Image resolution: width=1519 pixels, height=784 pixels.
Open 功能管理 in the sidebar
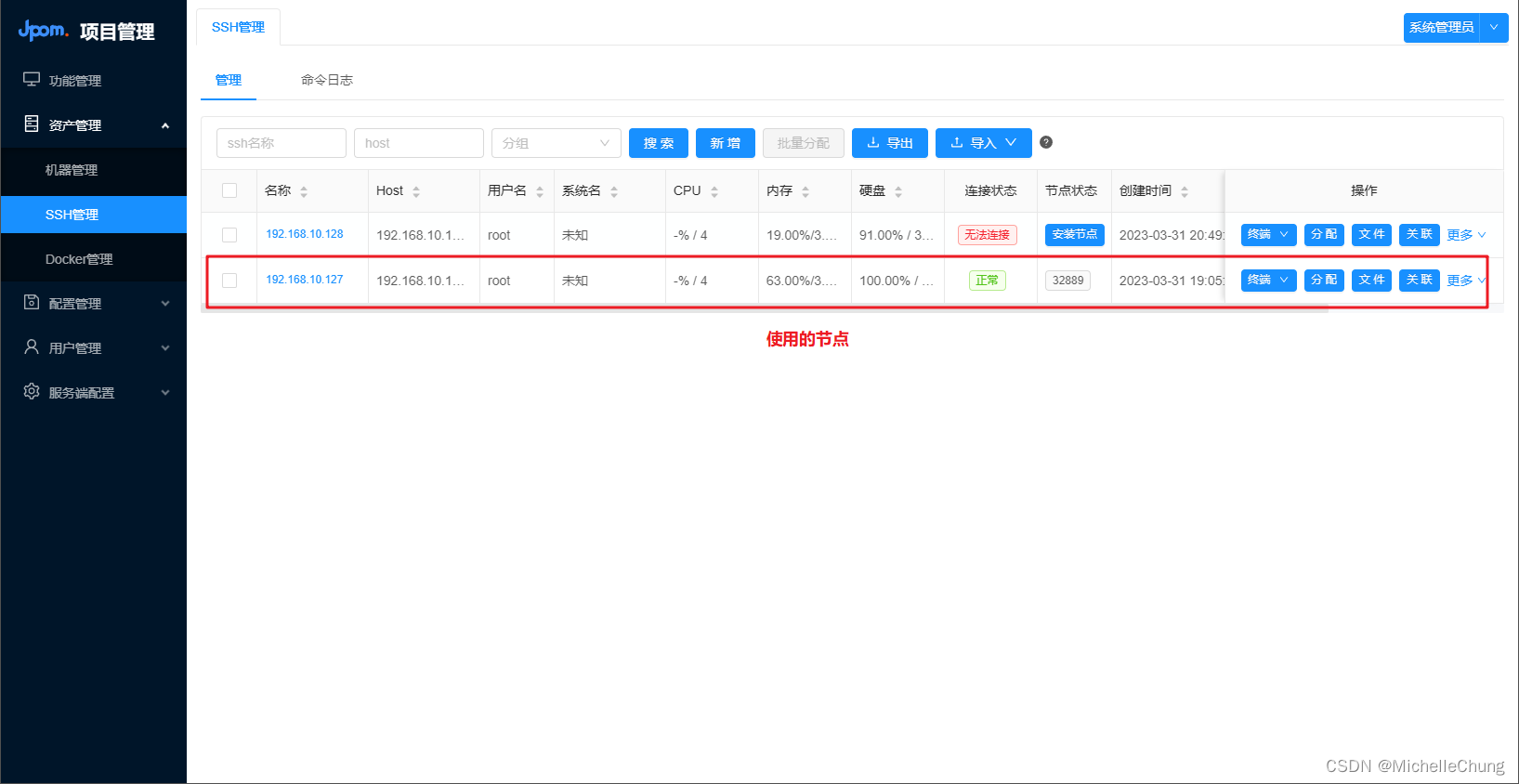pos(93,81)
